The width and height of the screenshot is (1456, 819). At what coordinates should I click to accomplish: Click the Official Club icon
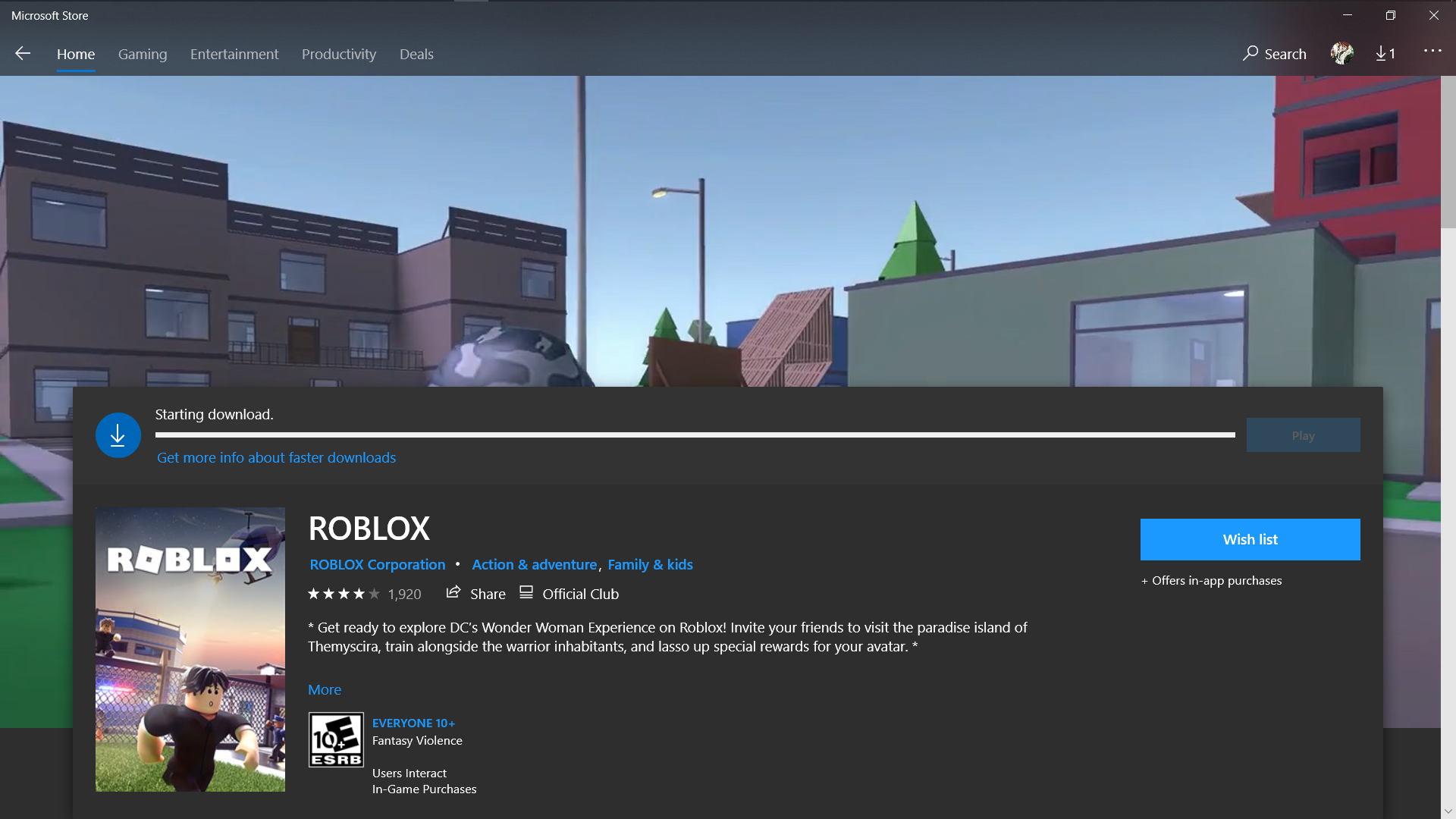[526, 593]
